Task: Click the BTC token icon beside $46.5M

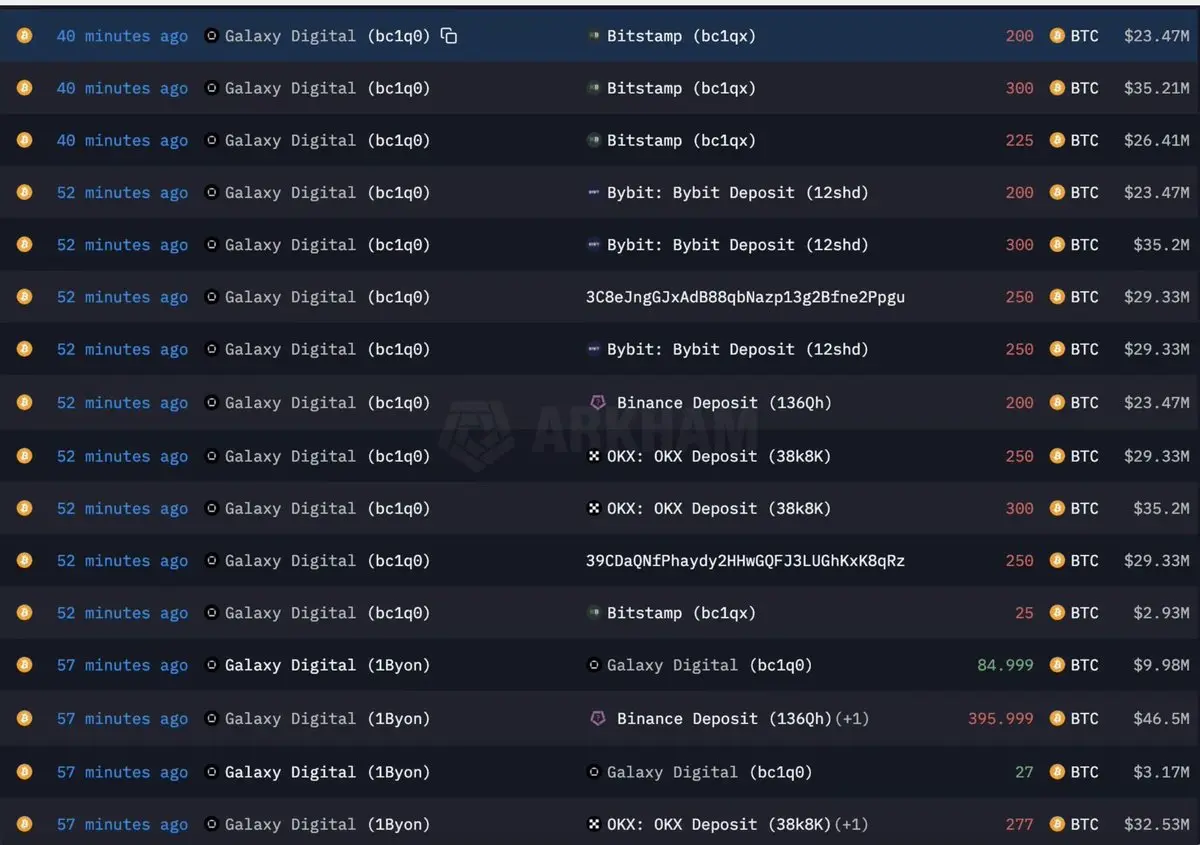Action: (x=1057, y=718)
